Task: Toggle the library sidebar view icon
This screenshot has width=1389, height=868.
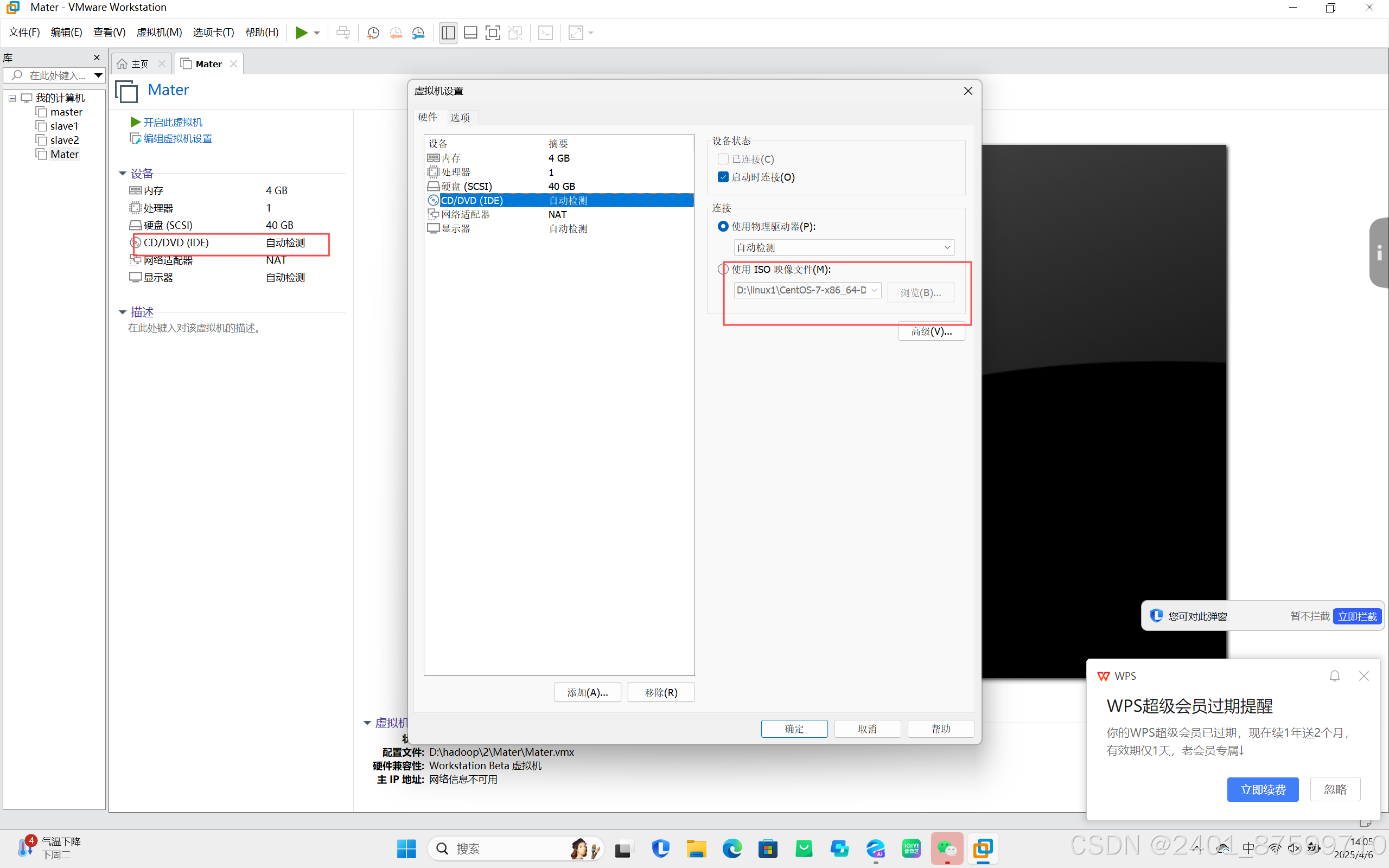Action: coord(448,33)
